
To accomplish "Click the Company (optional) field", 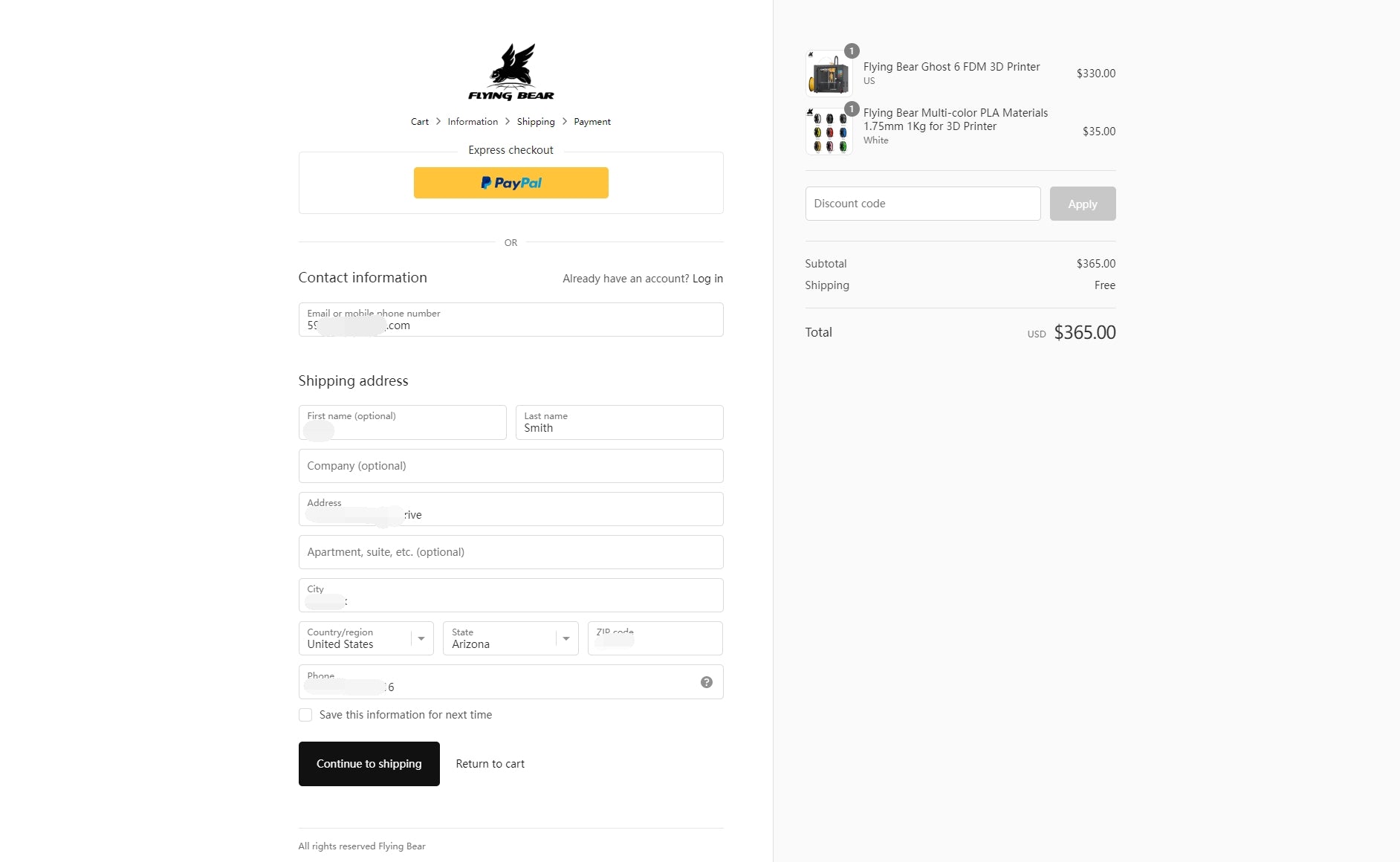I will tap(511, 466).
